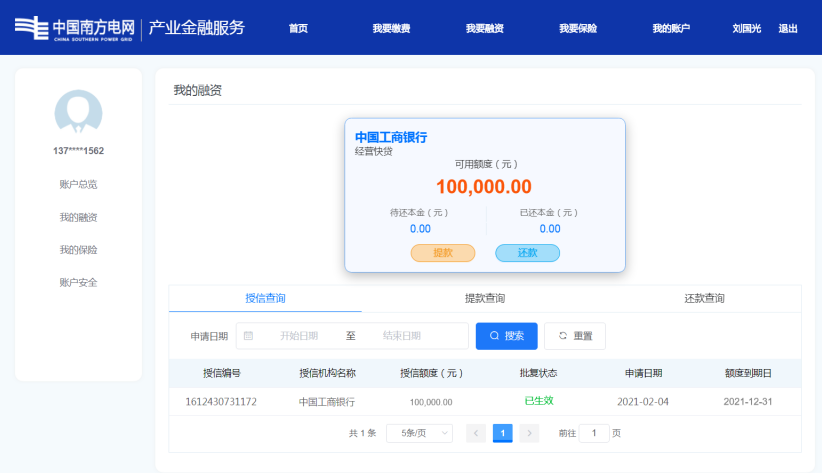Click the 额度到期日 column header
Screen dimensions: 823x473
click(748, 373)
